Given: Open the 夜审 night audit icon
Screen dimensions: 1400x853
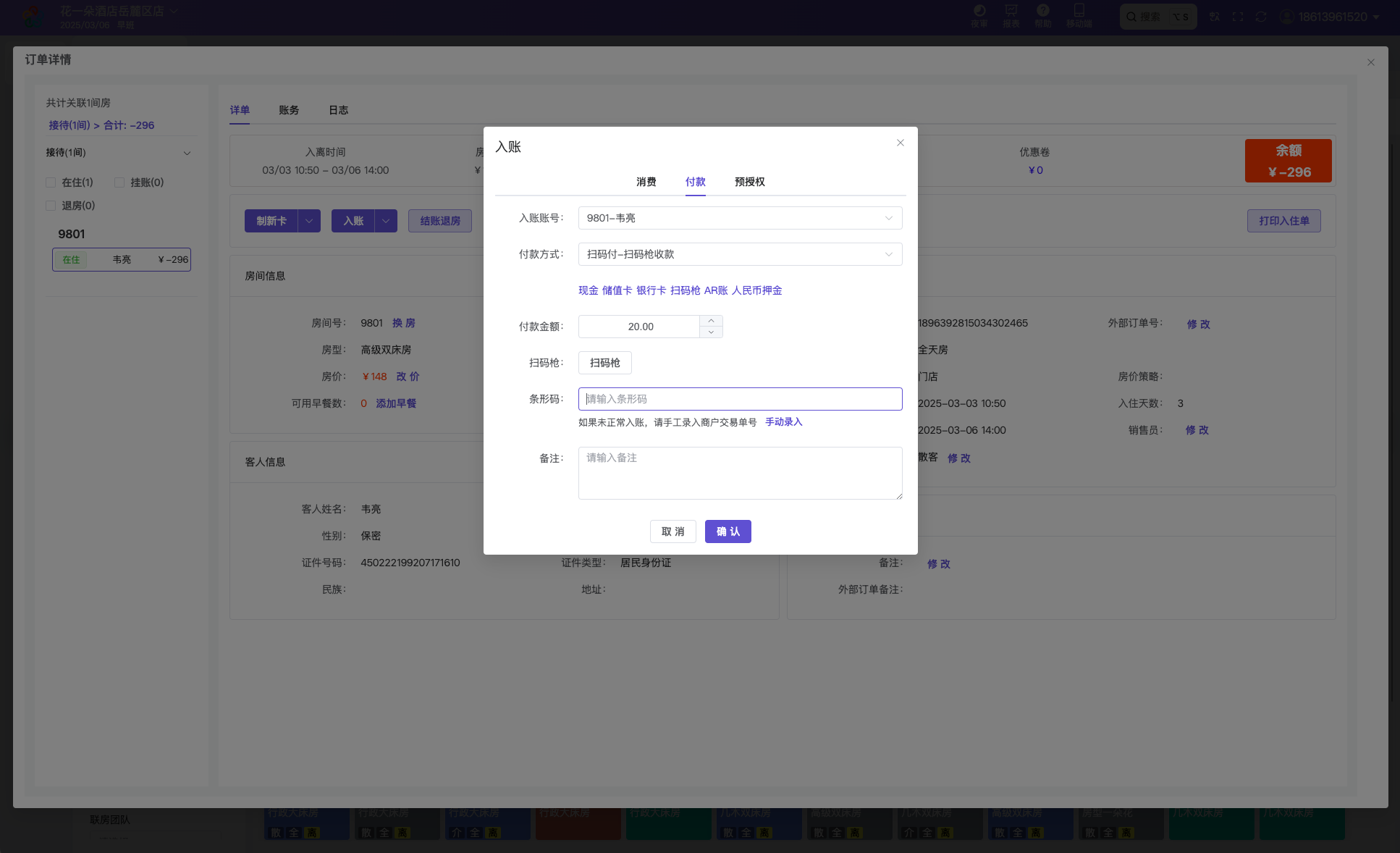Looking at the screenshot, I should click(x=979, y=16).
